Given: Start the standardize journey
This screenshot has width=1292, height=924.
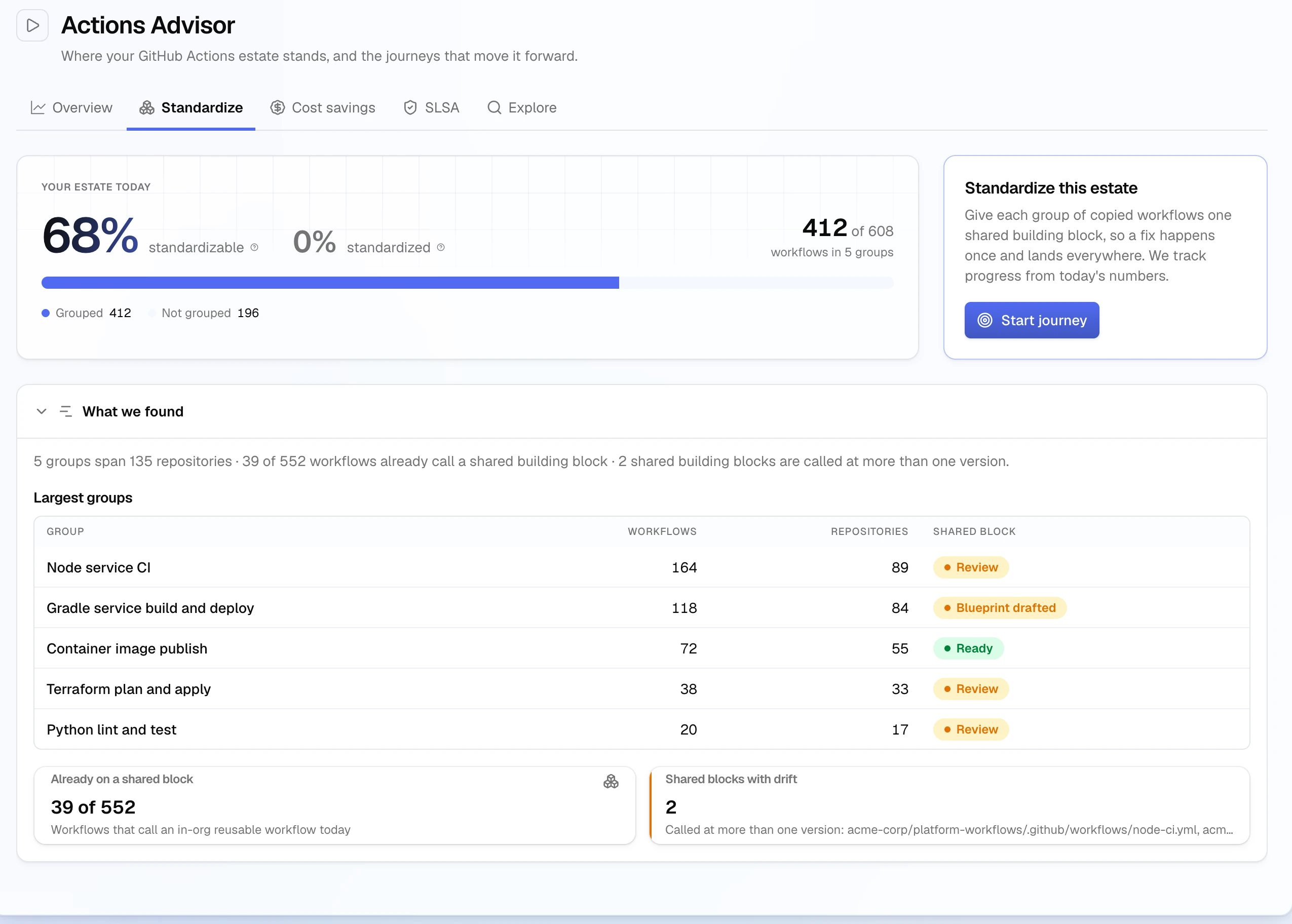Looking at the screenshot, I should (1032, 320).
